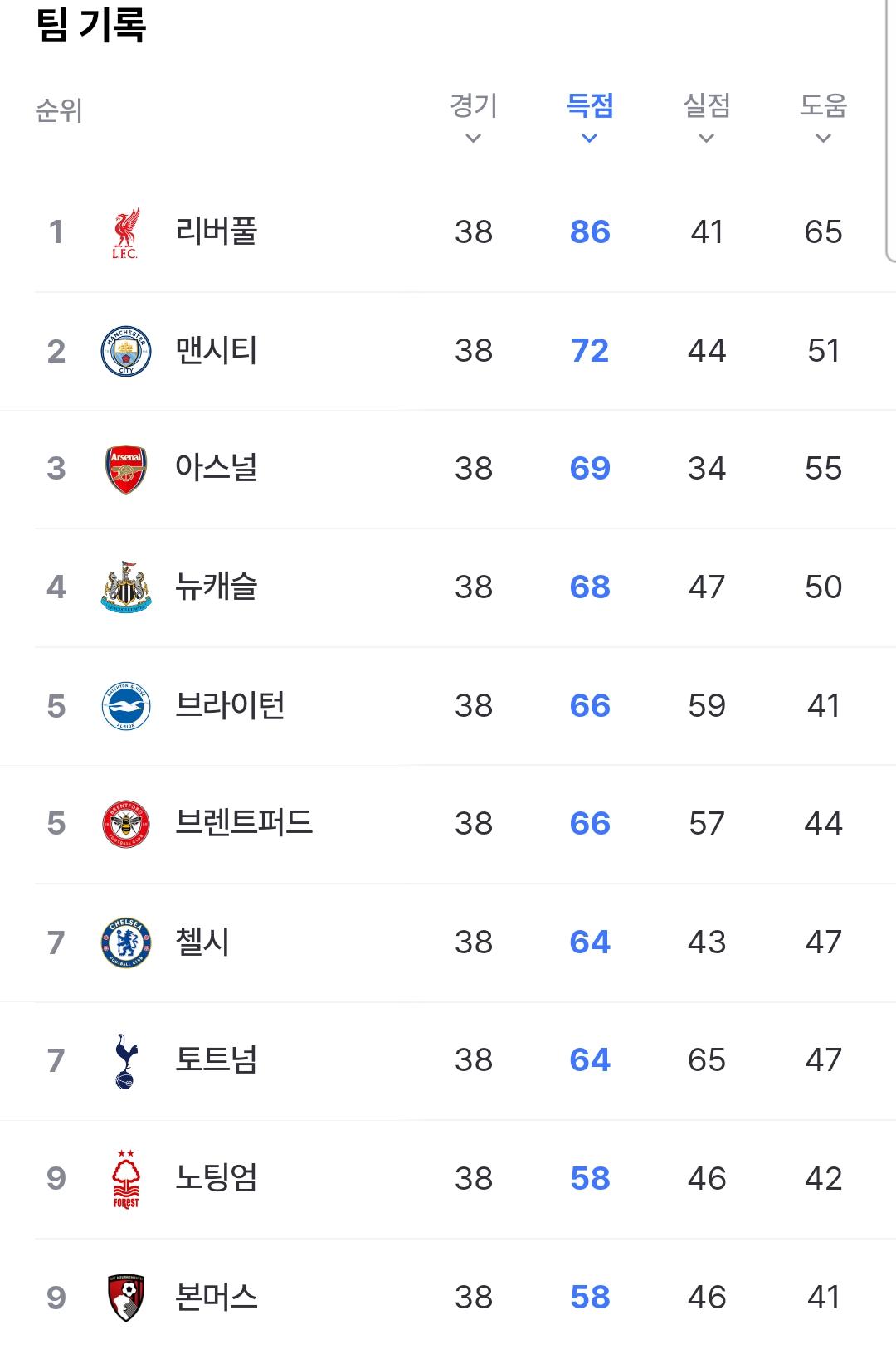
Task: Tap the 순위 header label
Action: 59,110
